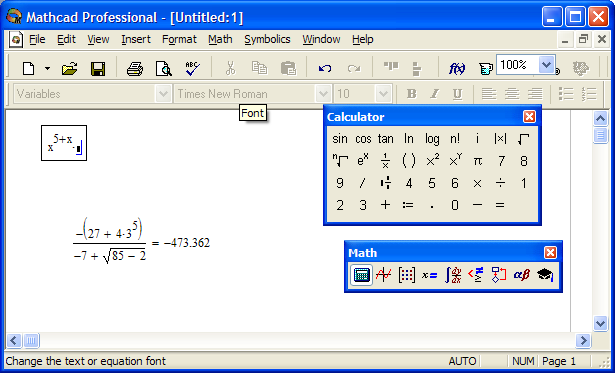Toggle Underline formatting
Image resolution: width=615 pixels, height=373 pixels.
[457, 94]
